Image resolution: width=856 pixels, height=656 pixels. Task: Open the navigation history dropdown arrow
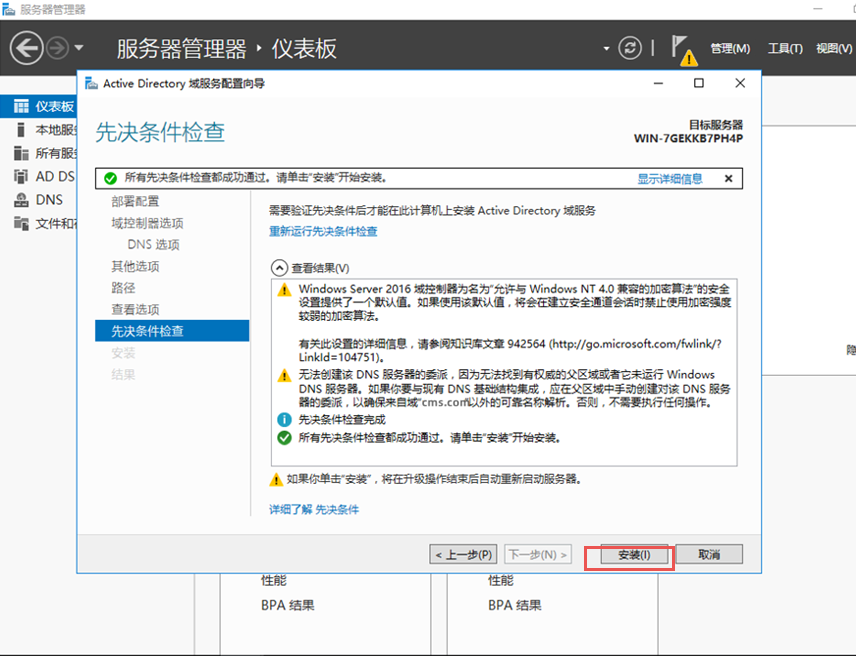(79, 48)
